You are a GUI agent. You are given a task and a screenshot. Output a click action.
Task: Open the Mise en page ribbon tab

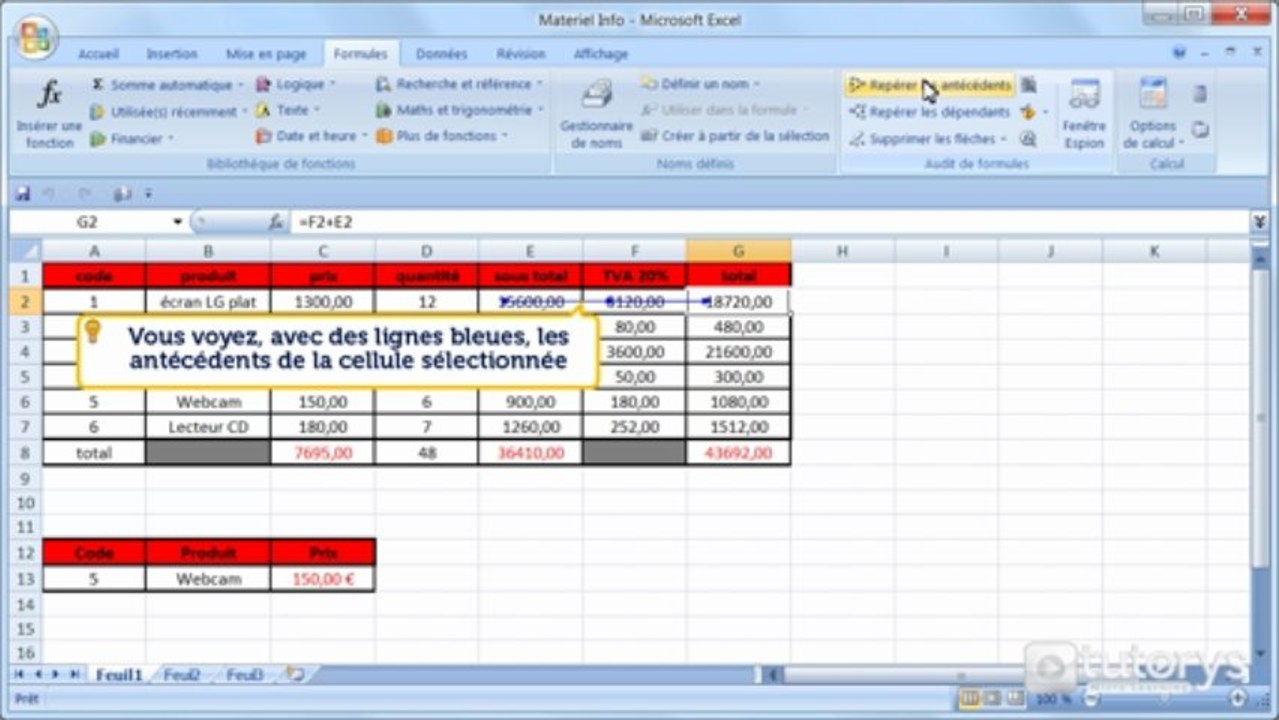click(x=266, y=54)
